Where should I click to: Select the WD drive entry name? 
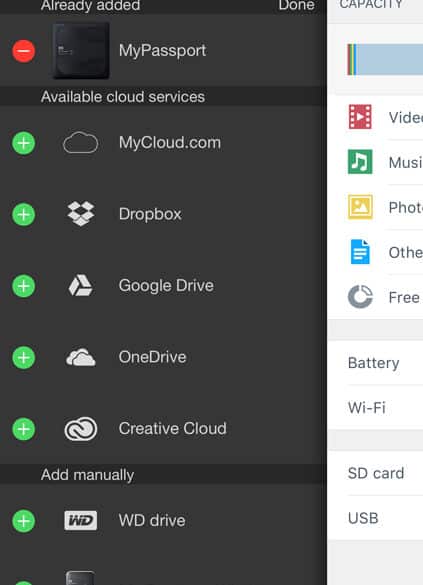[x=152, y=520]
